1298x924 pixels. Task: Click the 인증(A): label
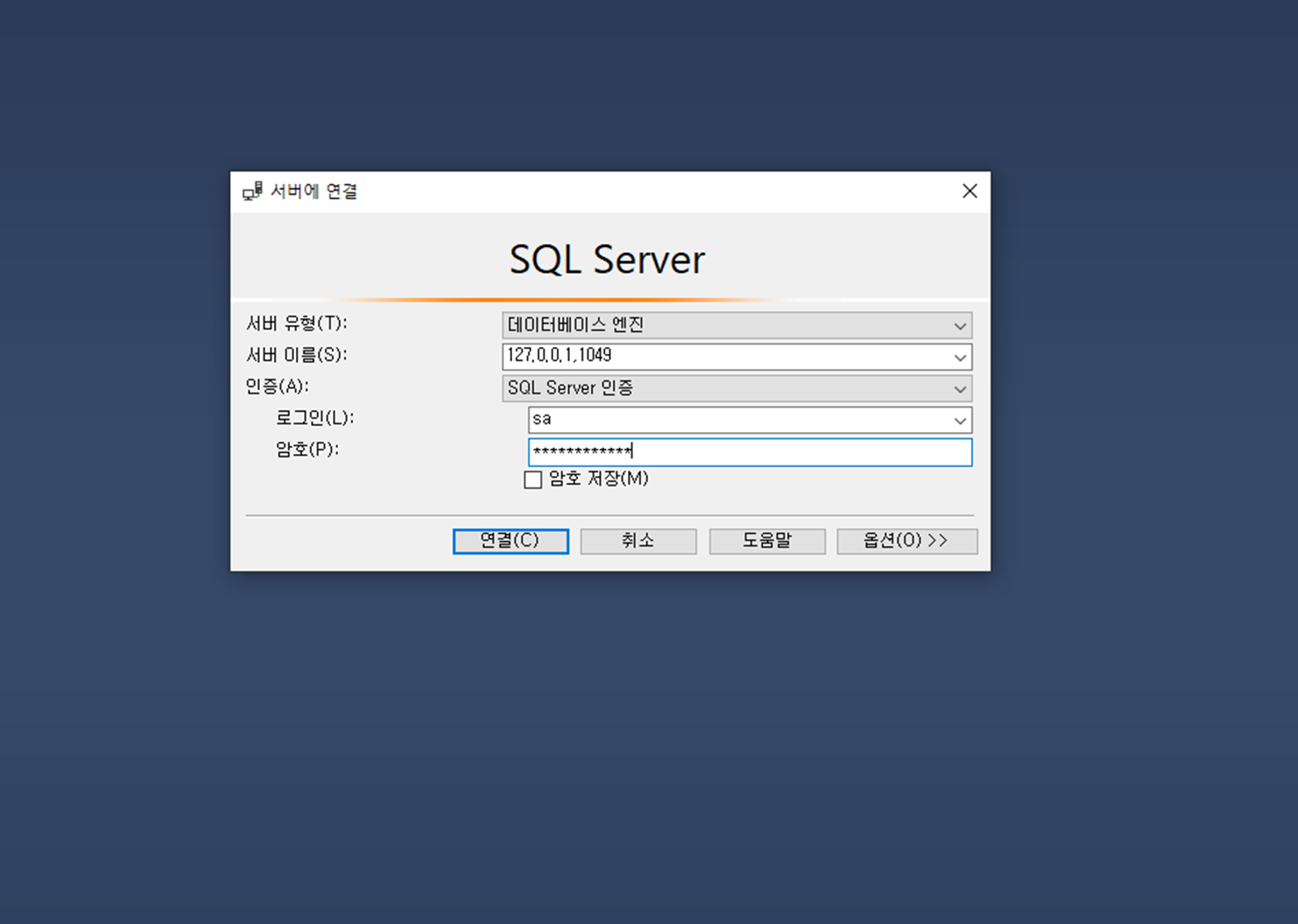point(278,386)
